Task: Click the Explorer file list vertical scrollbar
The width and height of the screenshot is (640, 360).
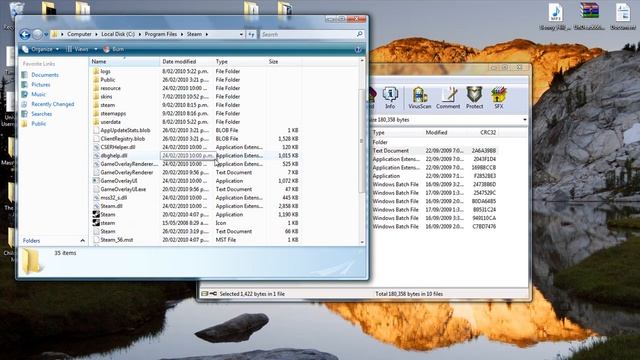Action: coord(362,141)
